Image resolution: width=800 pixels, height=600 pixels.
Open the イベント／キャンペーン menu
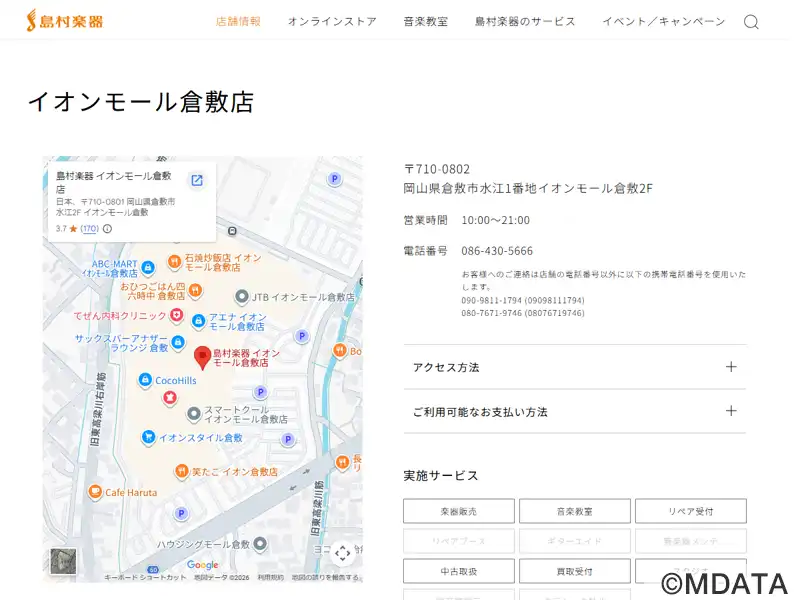(x=663, y=22)
